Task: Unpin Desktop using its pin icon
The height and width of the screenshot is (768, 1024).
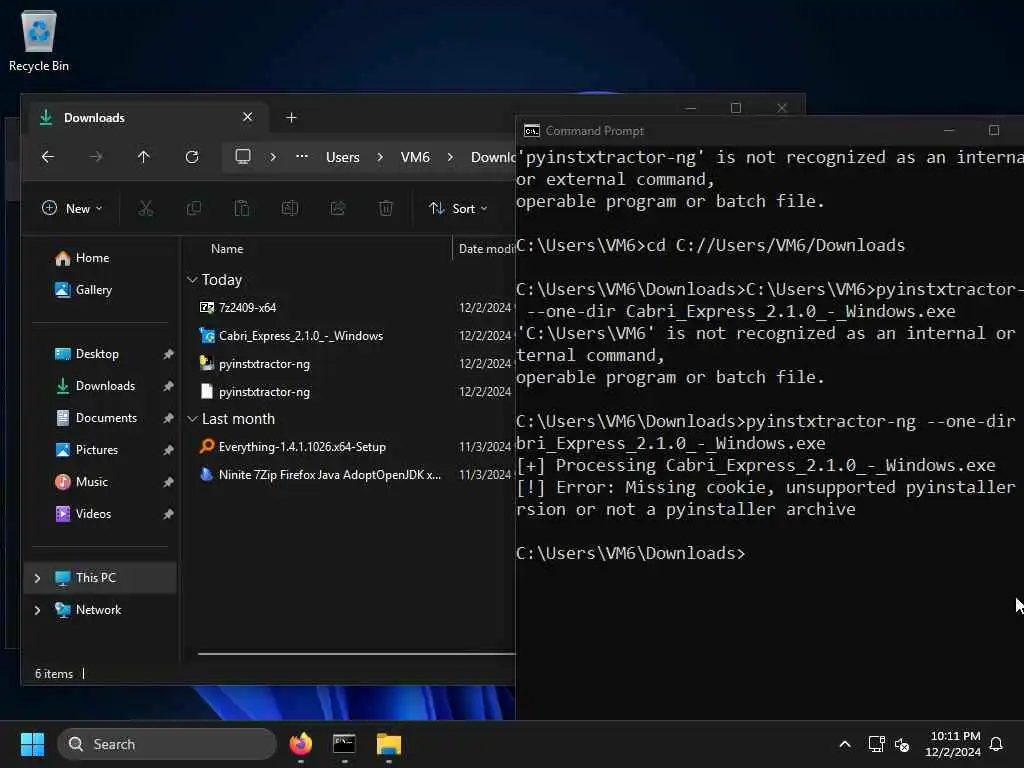Action: point(168,354)
